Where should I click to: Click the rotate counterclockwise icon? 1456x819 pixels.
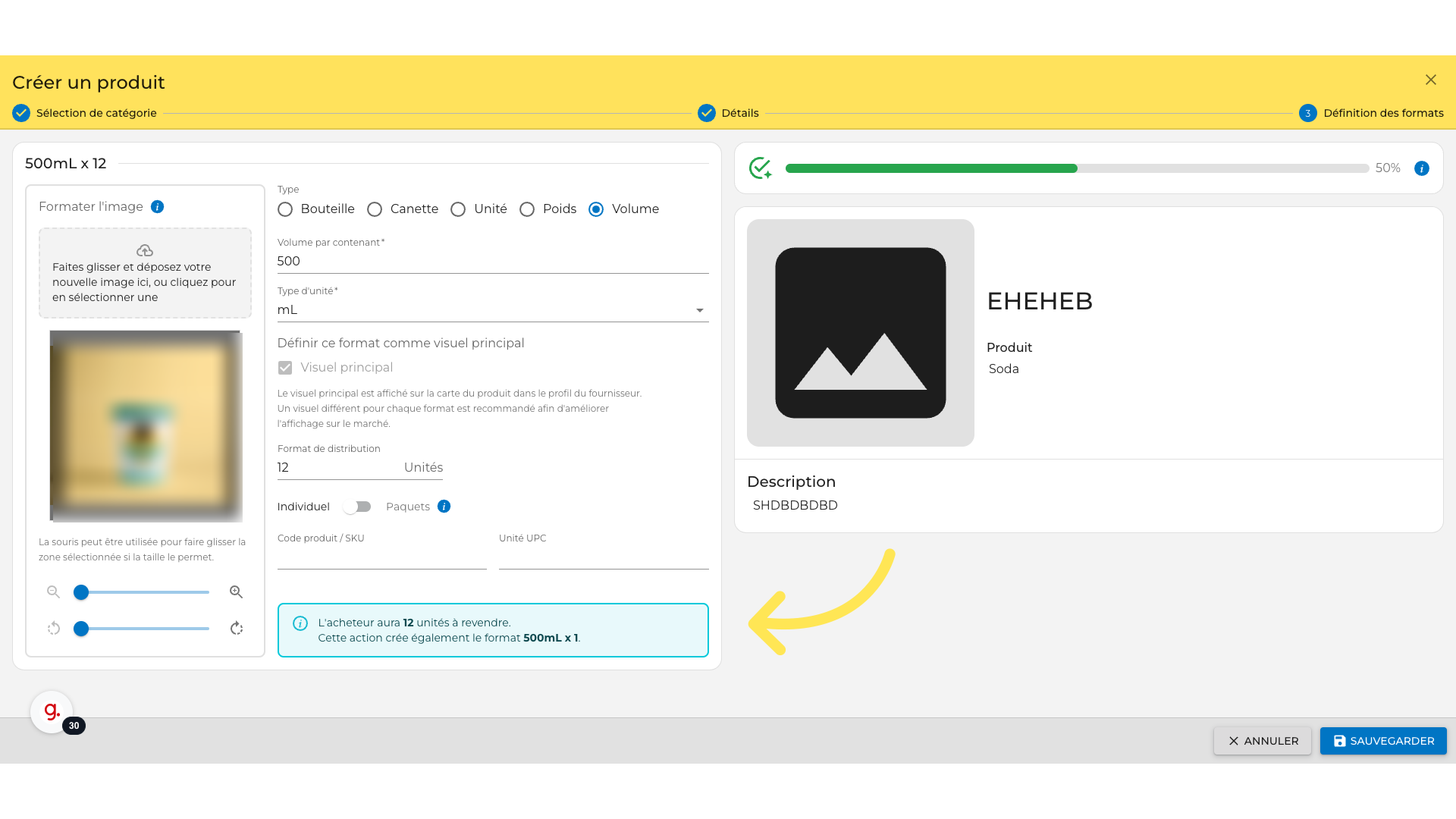point(53,629)
